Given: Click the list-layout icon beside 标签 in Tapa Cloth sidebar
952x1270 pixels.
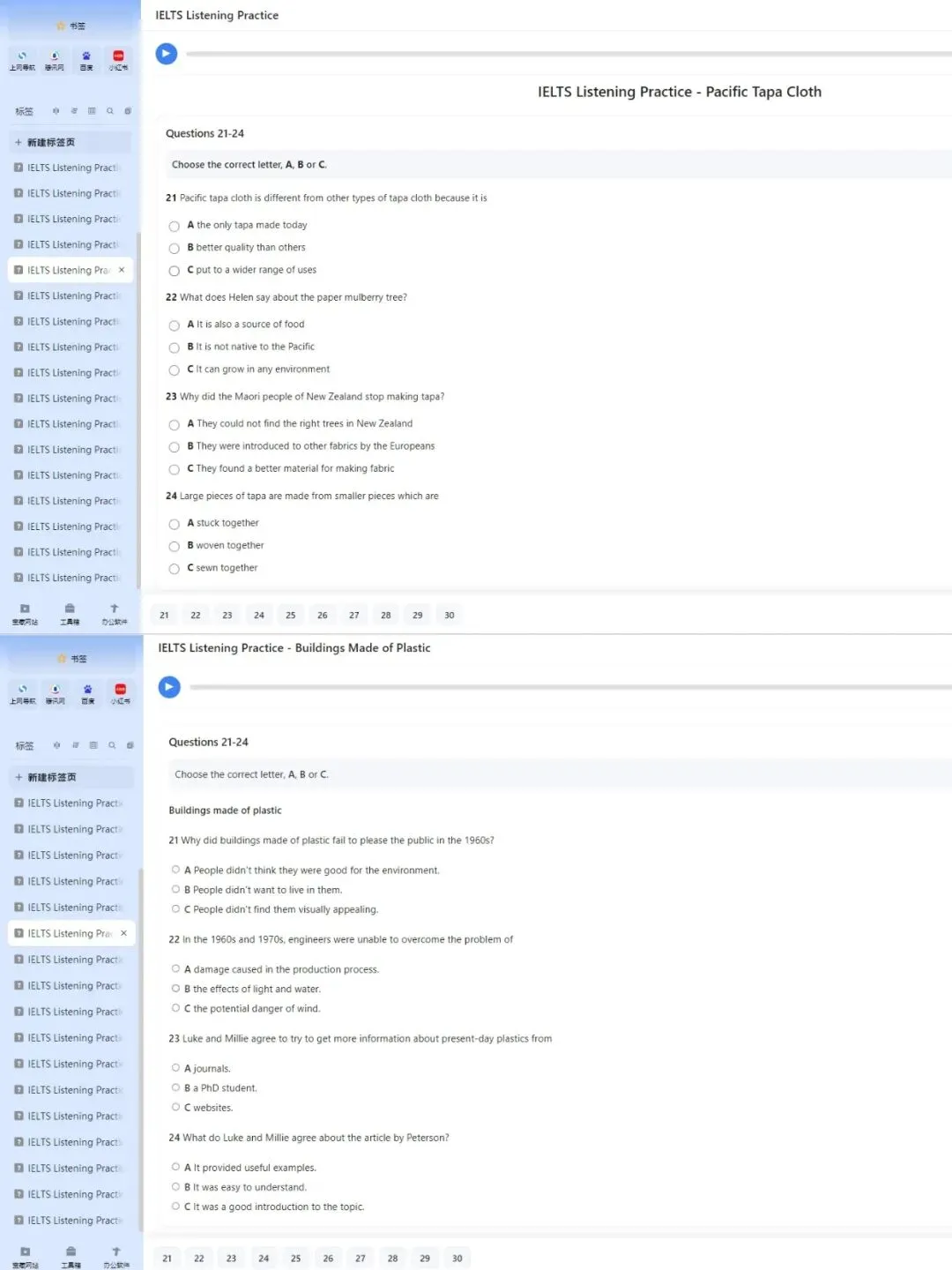Looking at the screenshot, I should [x=92, y=111].
